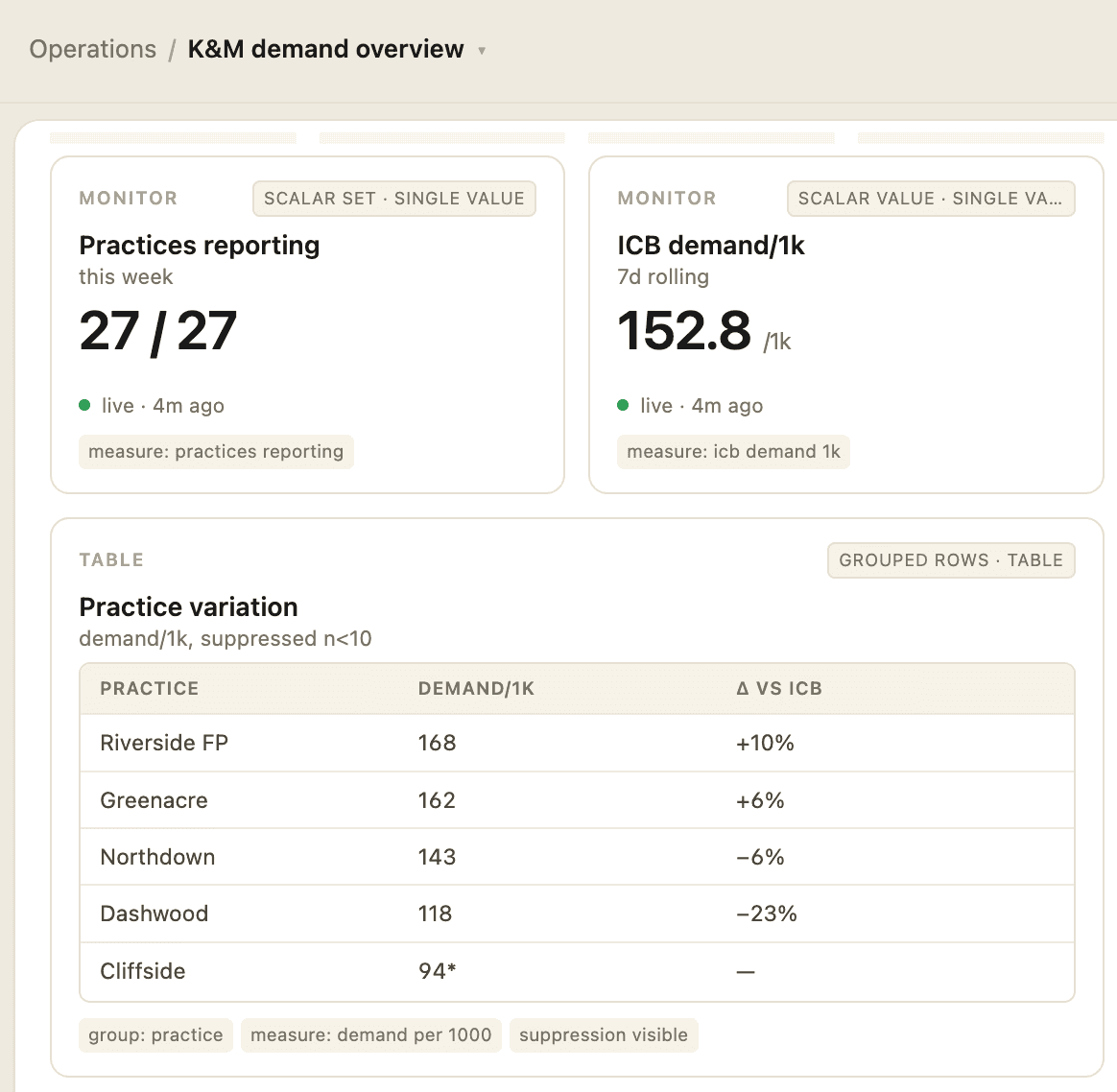Click the green live status dot in Practices reporting
This screenshot has width=1117, height=1092.
coord(84,405)
